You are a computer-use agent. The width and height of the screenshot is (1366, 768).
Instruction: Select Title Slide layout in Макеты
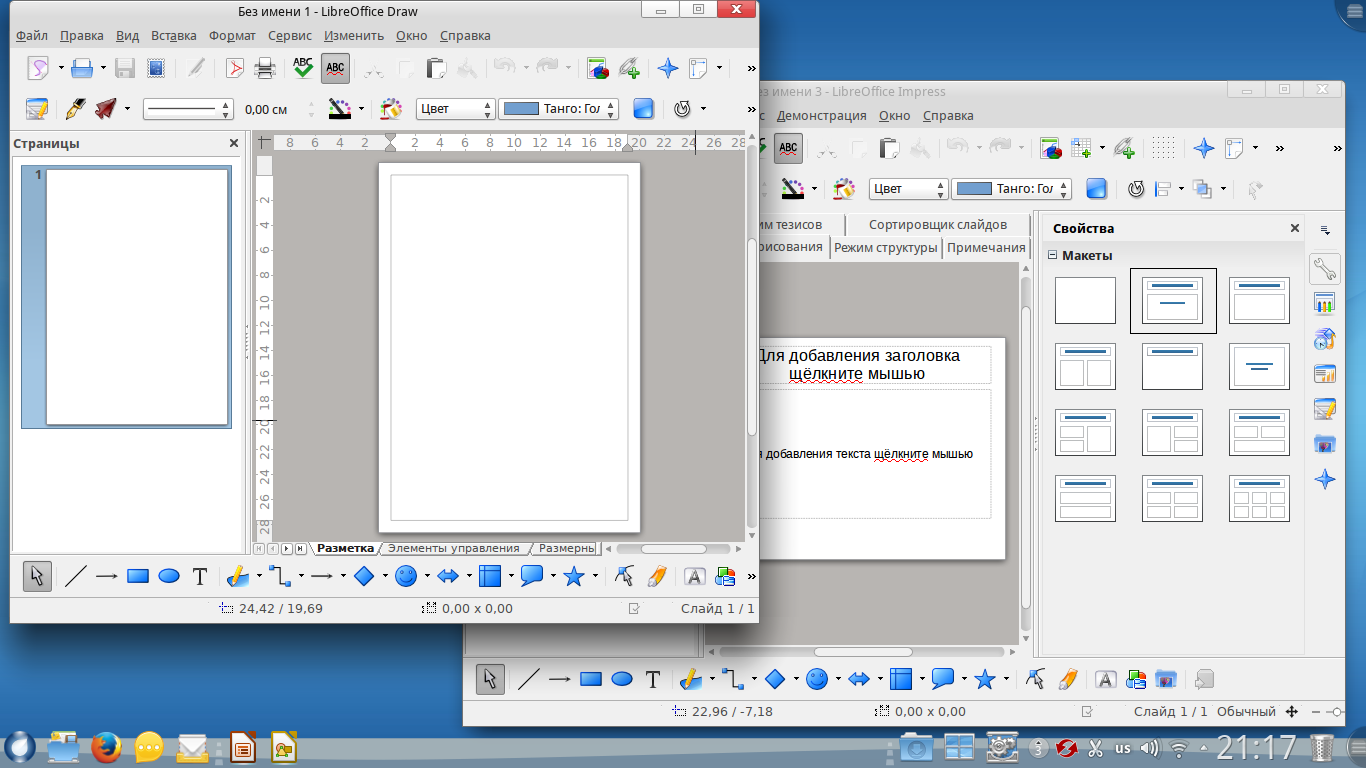[x=1172, y=300]
